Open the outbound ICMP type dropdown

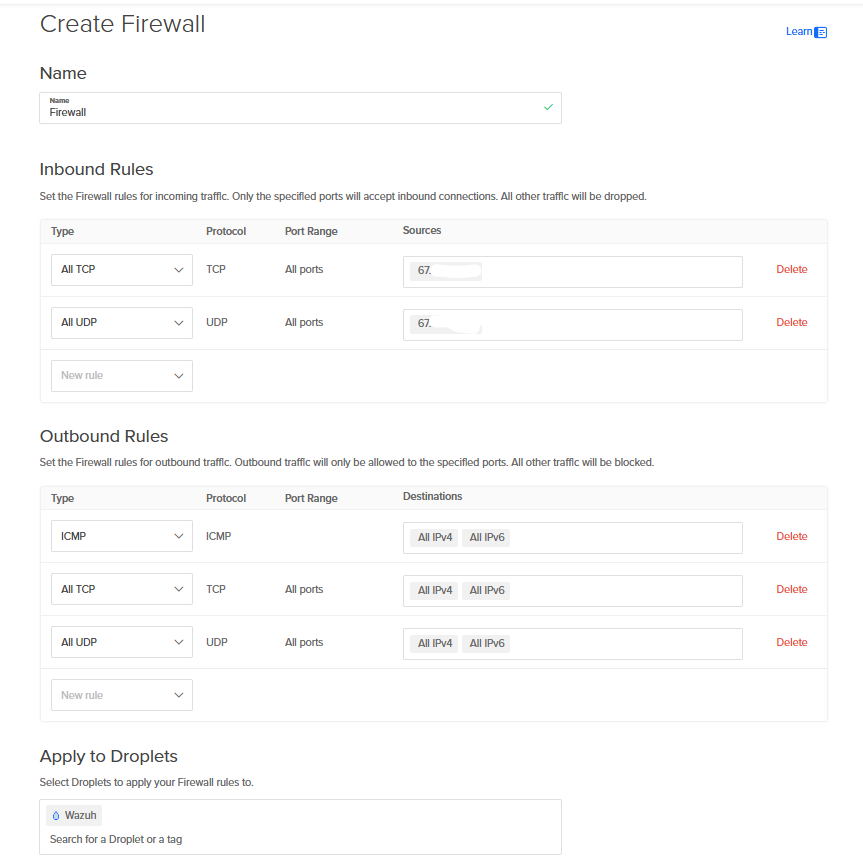(x=121, y=536)
